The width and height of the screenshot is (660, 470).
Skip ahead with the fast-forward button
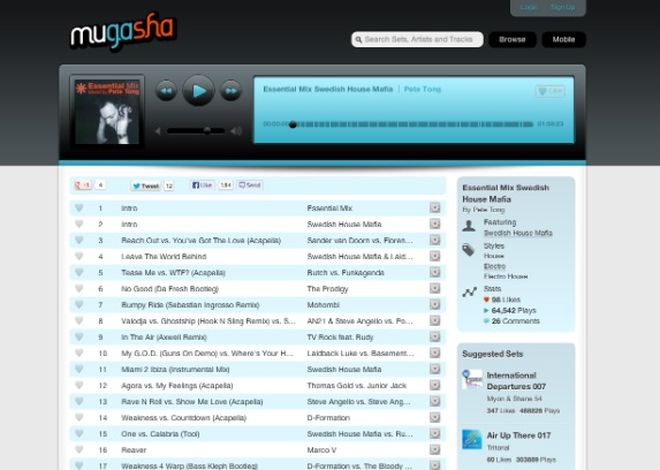[x=231, y=90]
